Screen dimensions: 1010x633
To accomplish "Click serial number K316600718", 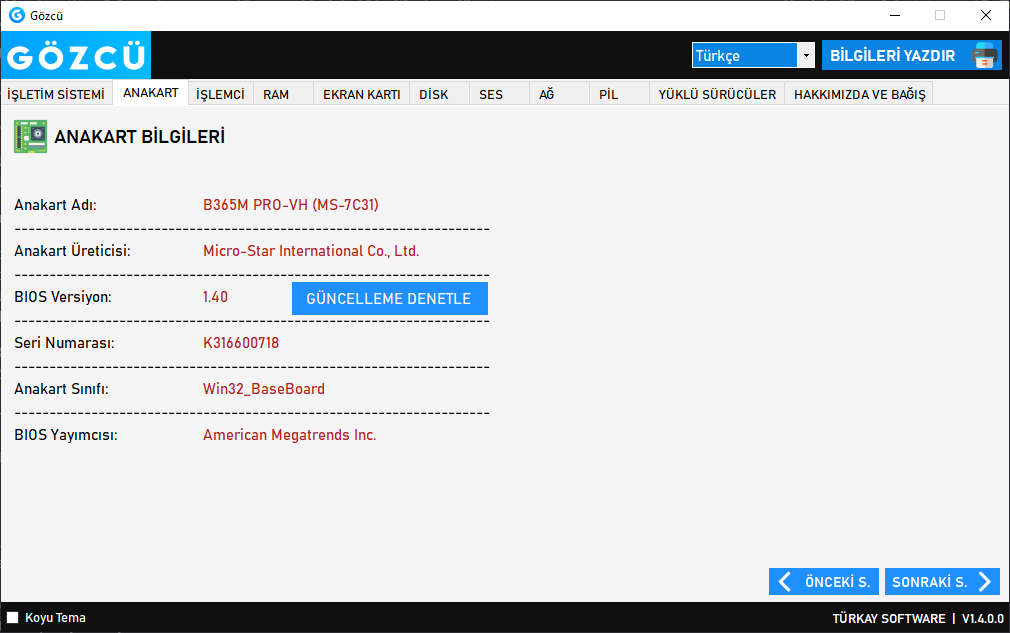I will 241,343.
